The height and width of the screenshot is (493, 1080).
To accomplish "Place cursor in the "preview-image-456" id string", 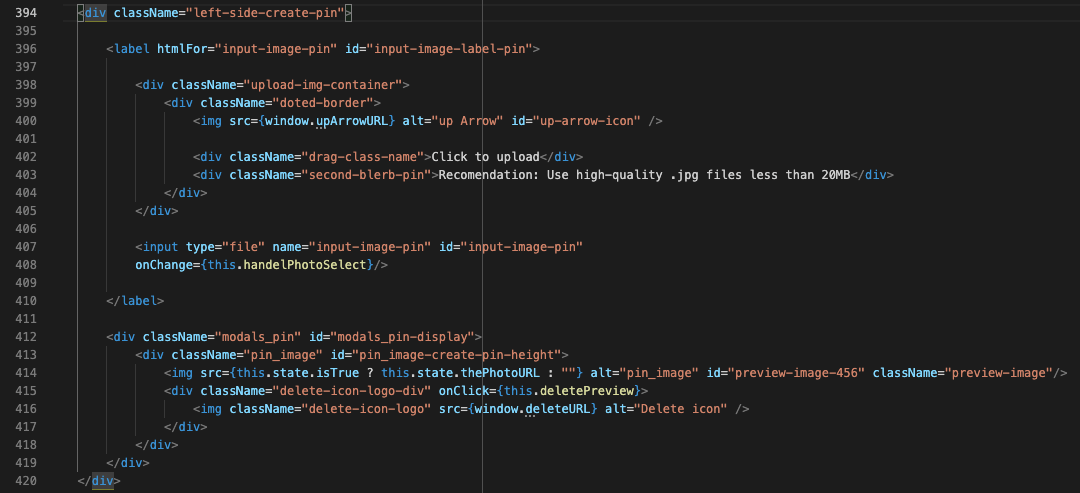I will tap(793, 372).
